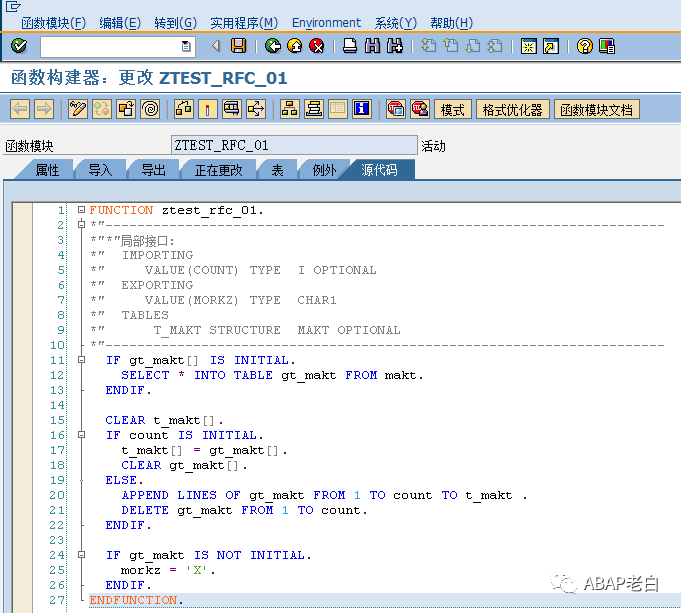Open the 实用程序(M) menu
This screenshot has width=681, height=613.
(244, 23)
